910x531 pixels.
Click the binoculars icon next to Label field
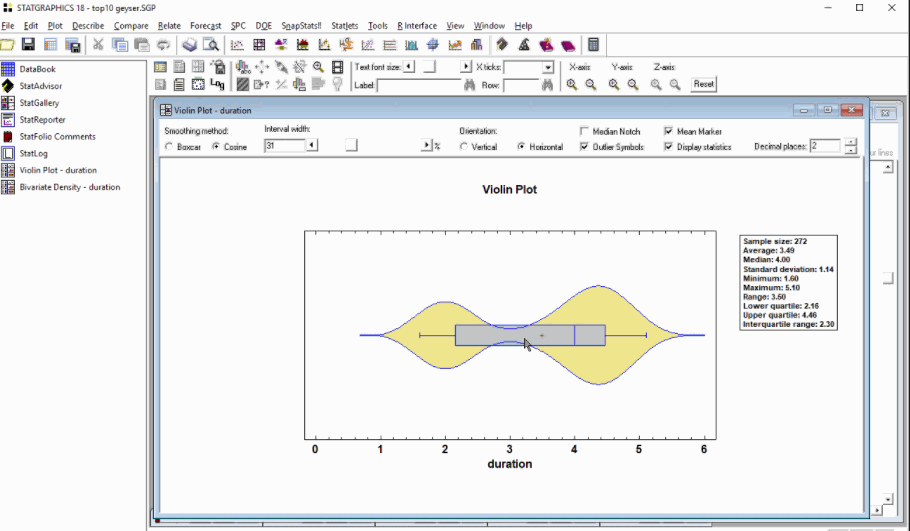[x=469, y=86]
